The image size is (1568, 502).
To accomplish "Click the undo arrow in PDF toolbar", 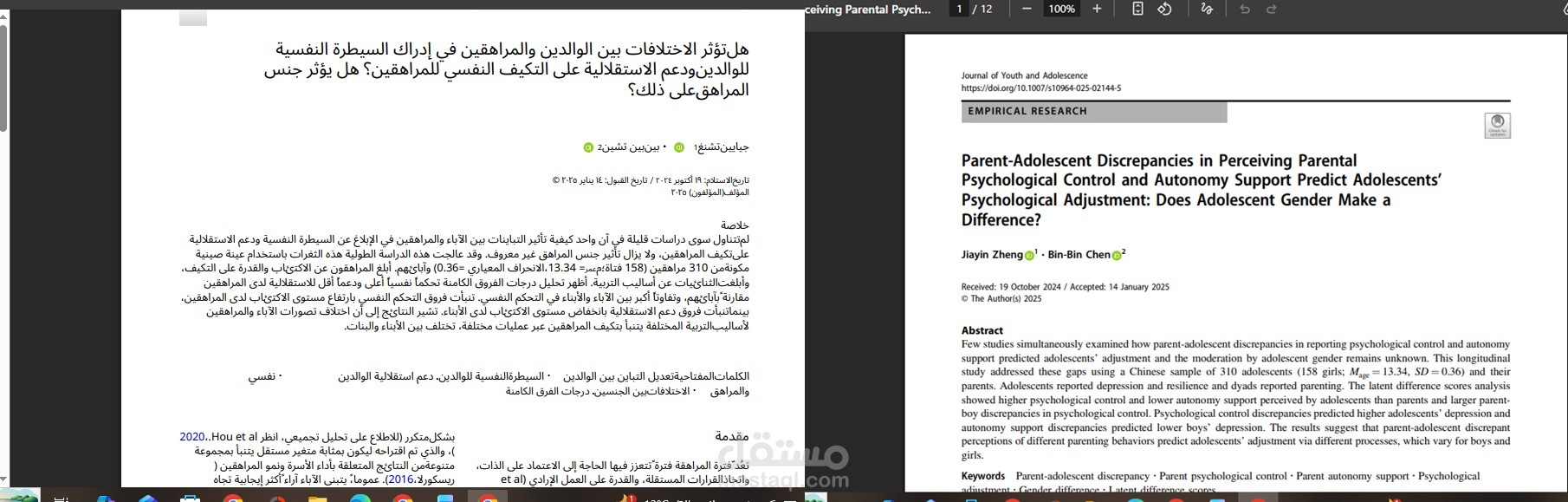I will pyautogui.click(x=1245, y=9).
